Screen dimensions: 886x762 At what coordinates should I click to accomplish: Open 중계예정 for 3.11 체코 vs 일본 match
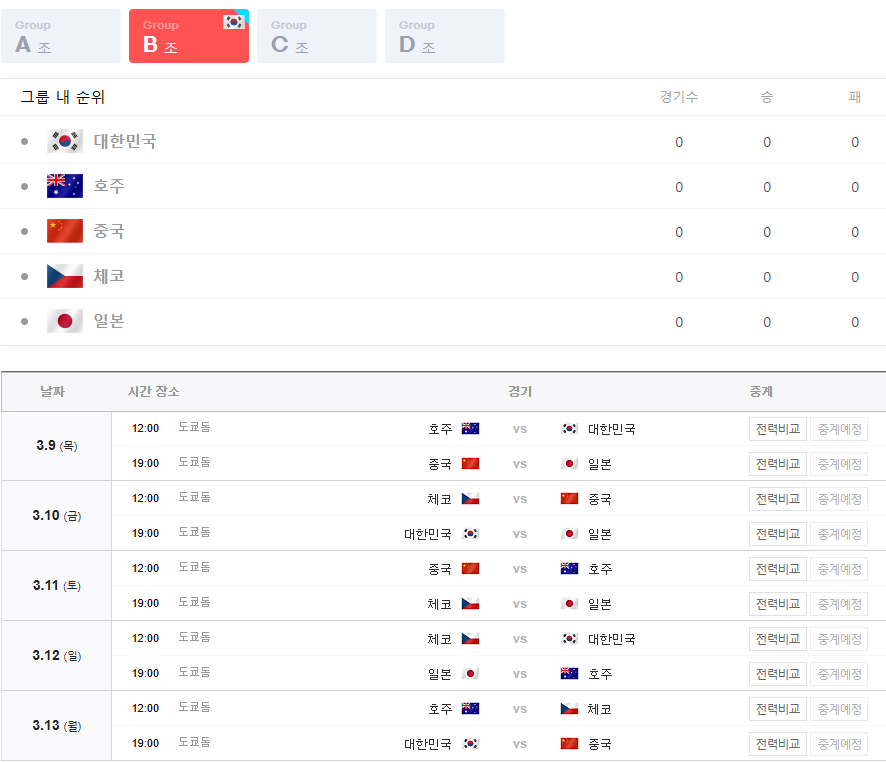pos(839,604)
